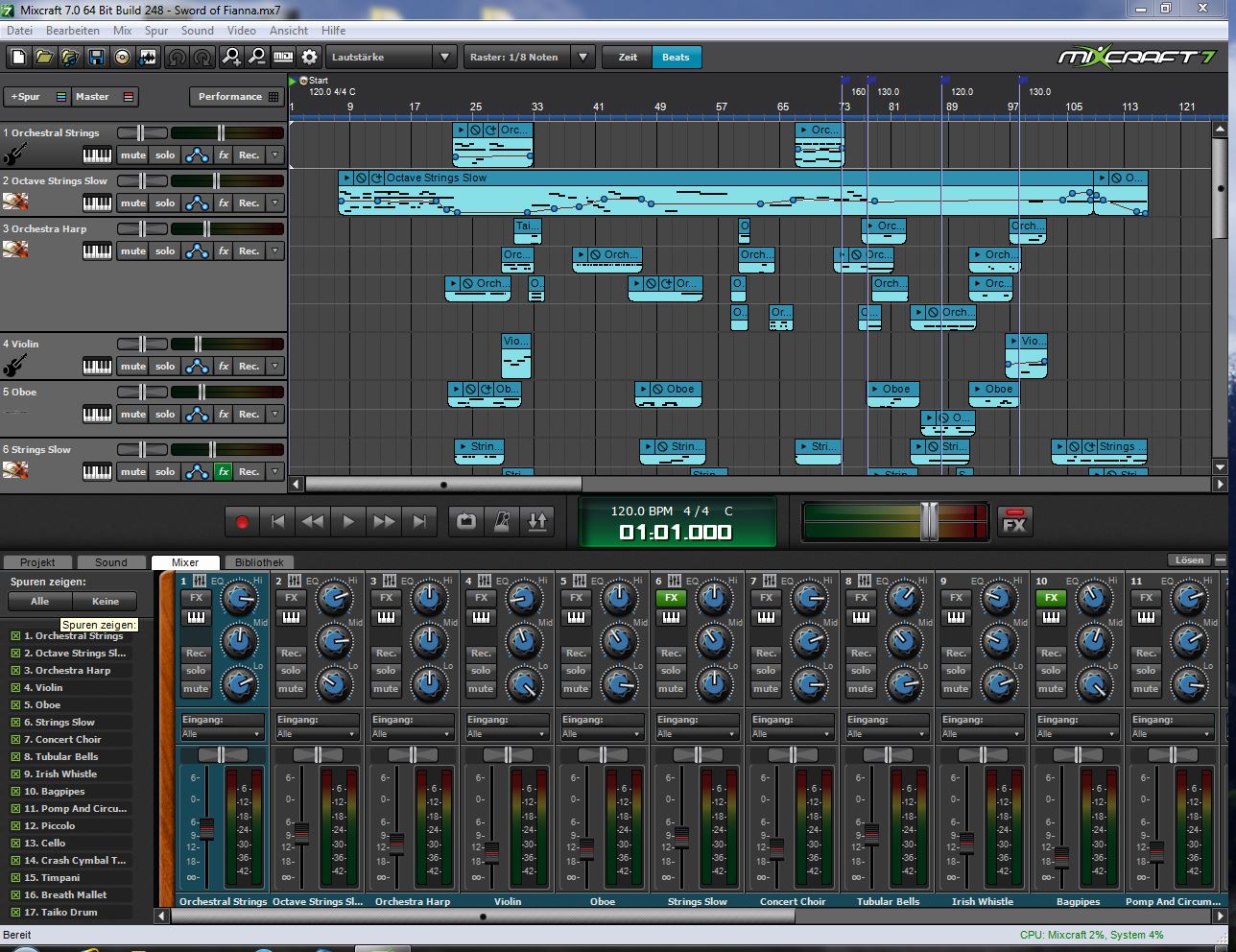Click the Burn CD disc icon

122,58
